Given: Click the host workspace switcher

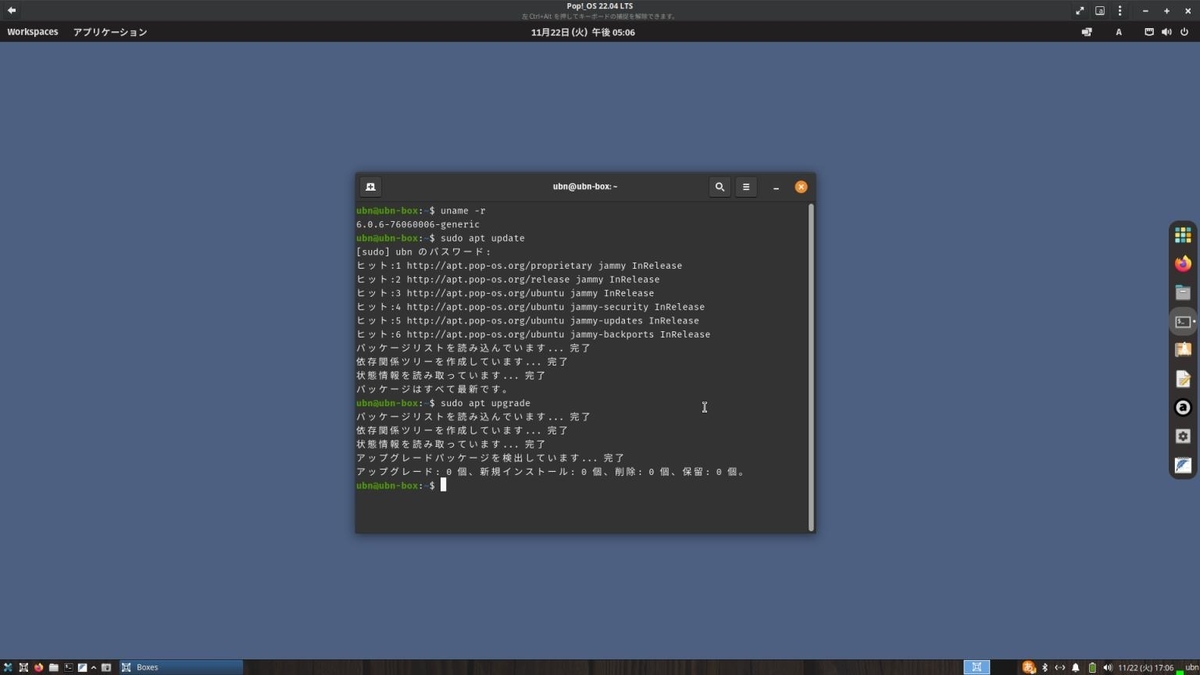Looking at the screenshot, I should click(977, 667).
